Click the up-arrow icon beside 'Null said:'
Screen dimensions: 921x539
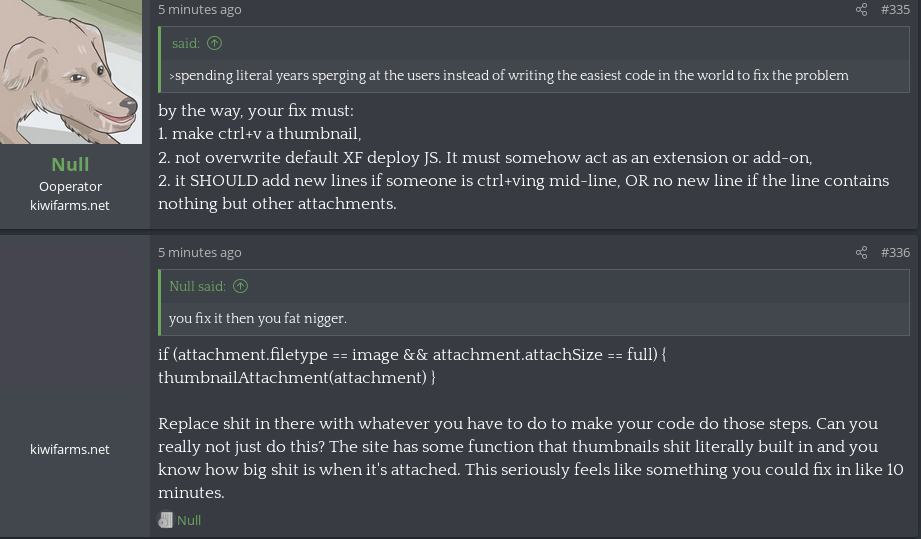240,286
